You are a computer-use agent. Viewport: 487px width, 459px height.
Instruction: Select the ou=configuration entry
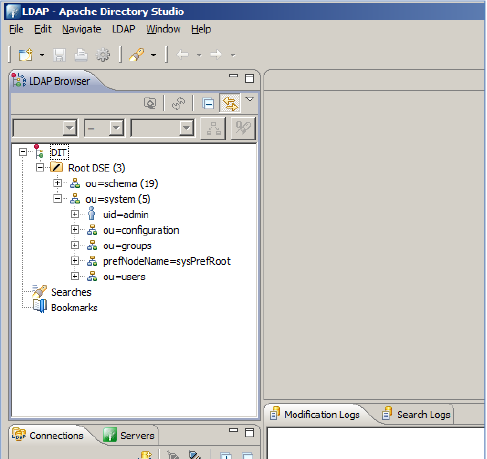[x=141, y=230]
